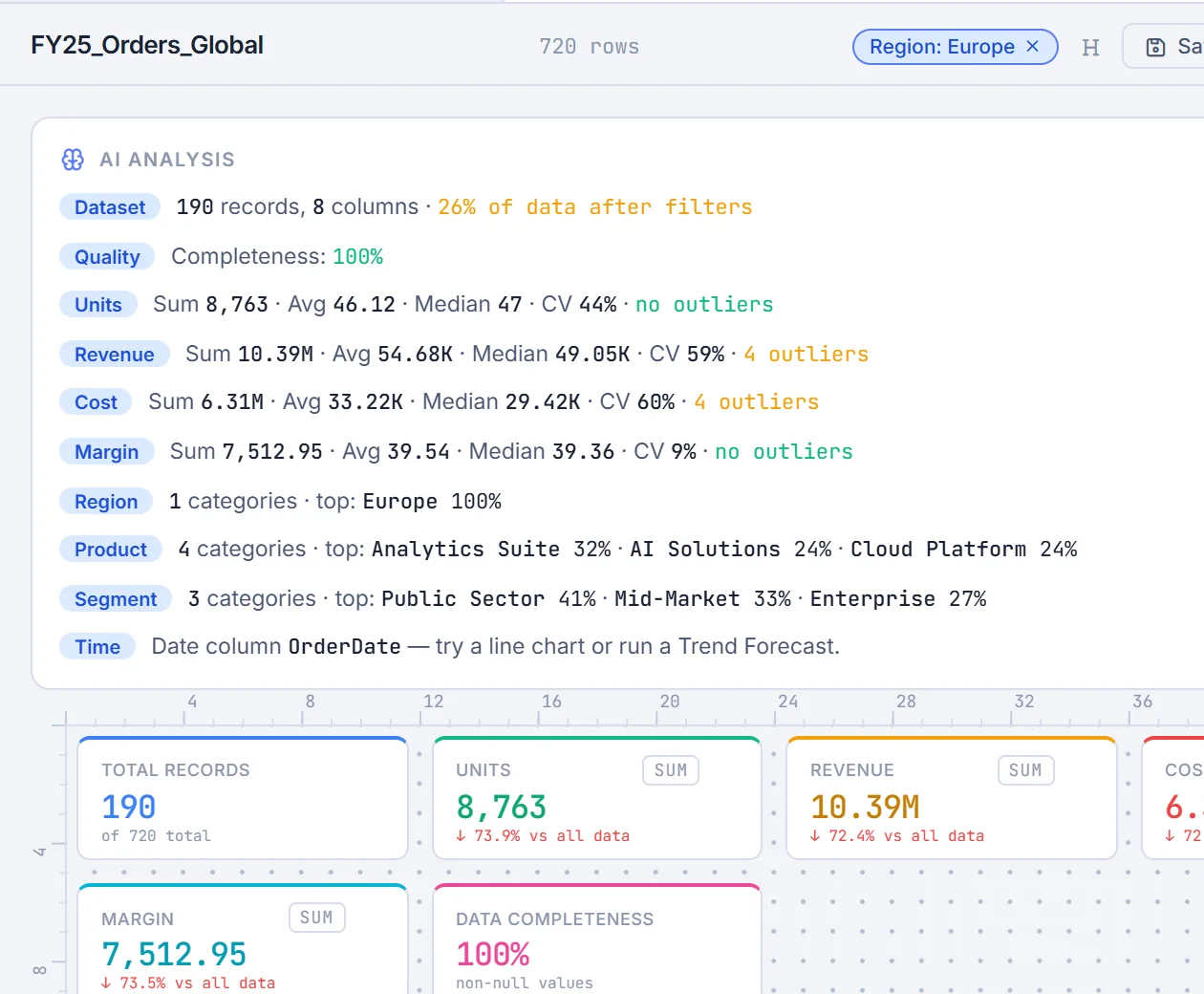Click "non-null values" on the Data Completeness card

coord(525,983)
